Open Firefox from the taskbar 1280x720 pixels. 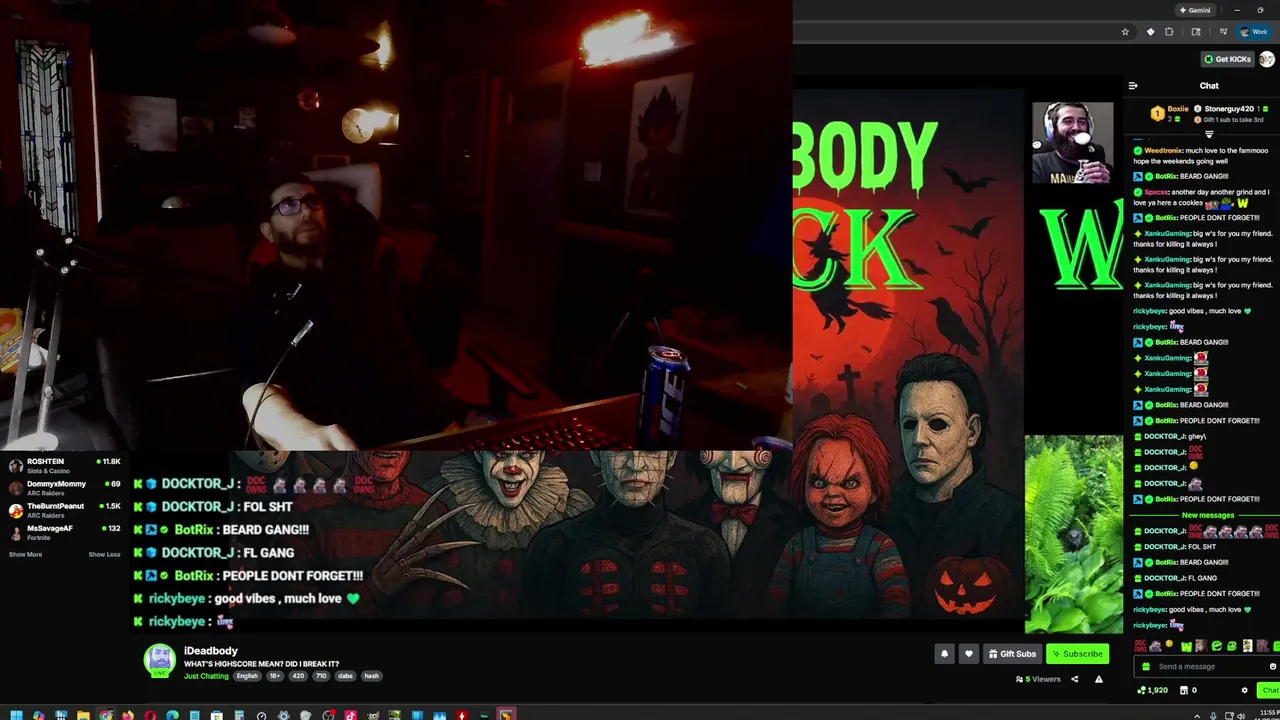tap(128, 715)
